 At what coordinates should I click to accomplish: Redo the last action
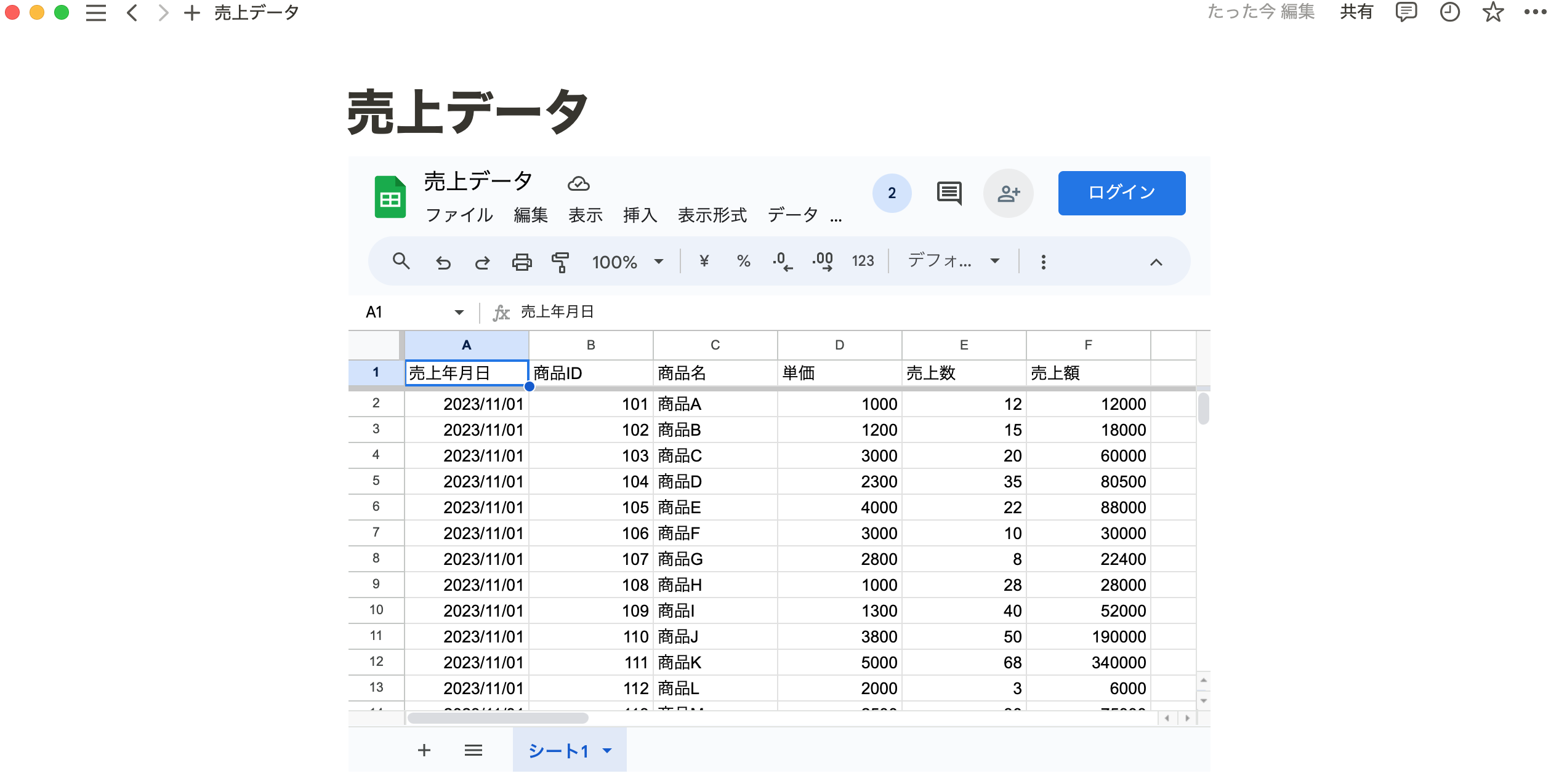[482, 262]
